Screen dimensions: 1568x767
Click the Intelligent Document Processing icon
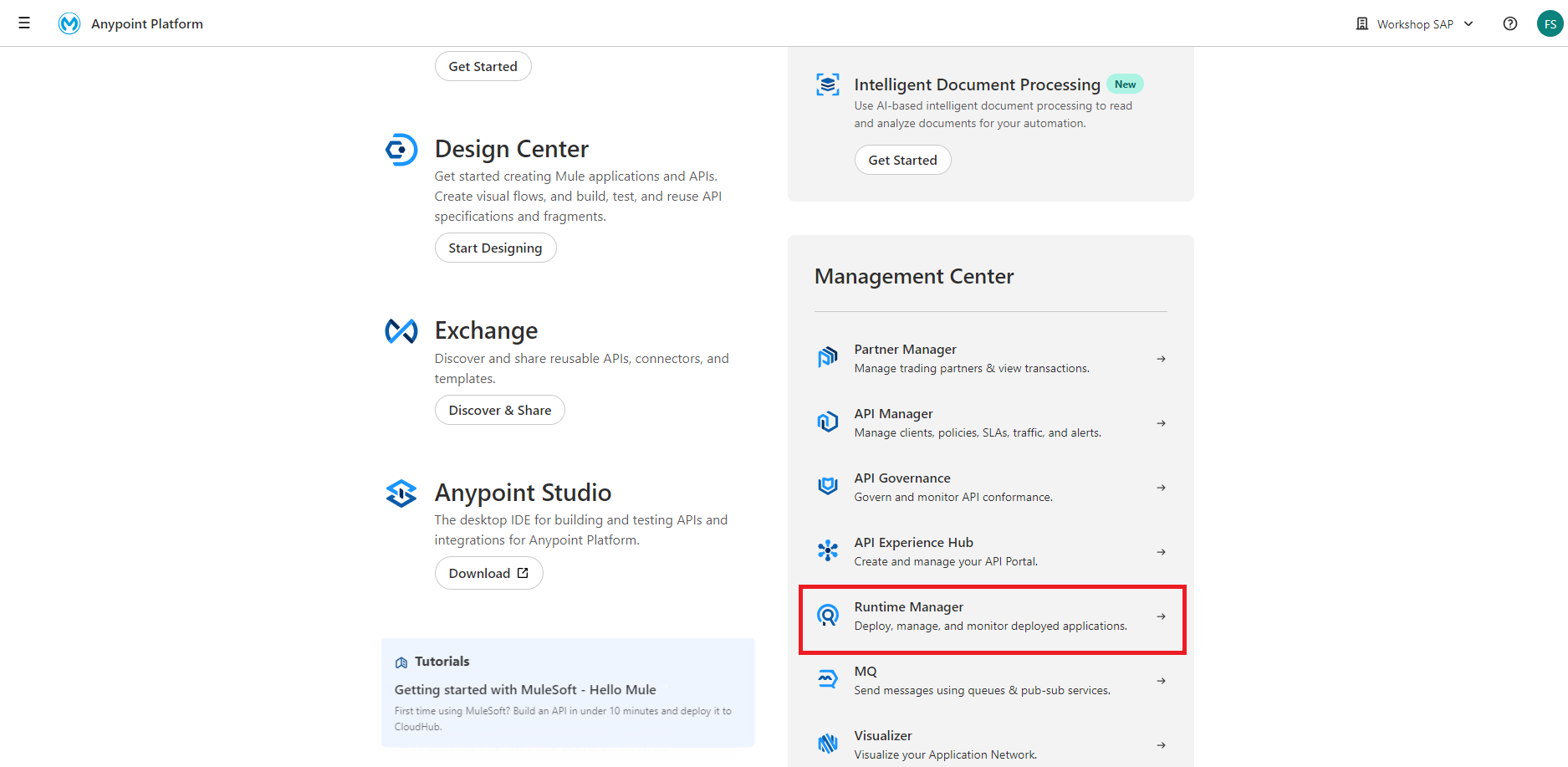828,84
